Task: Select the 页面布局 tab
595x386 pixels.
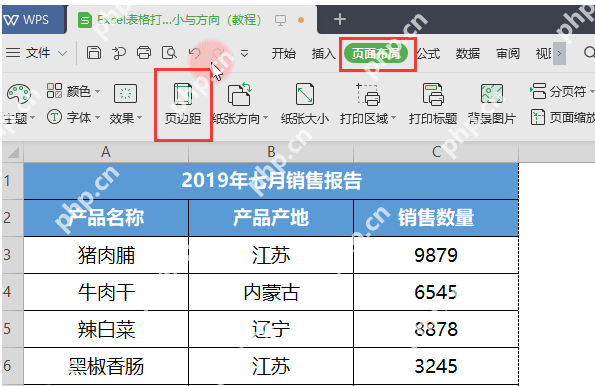Action: pyautogui.click(x=376, y=54)
